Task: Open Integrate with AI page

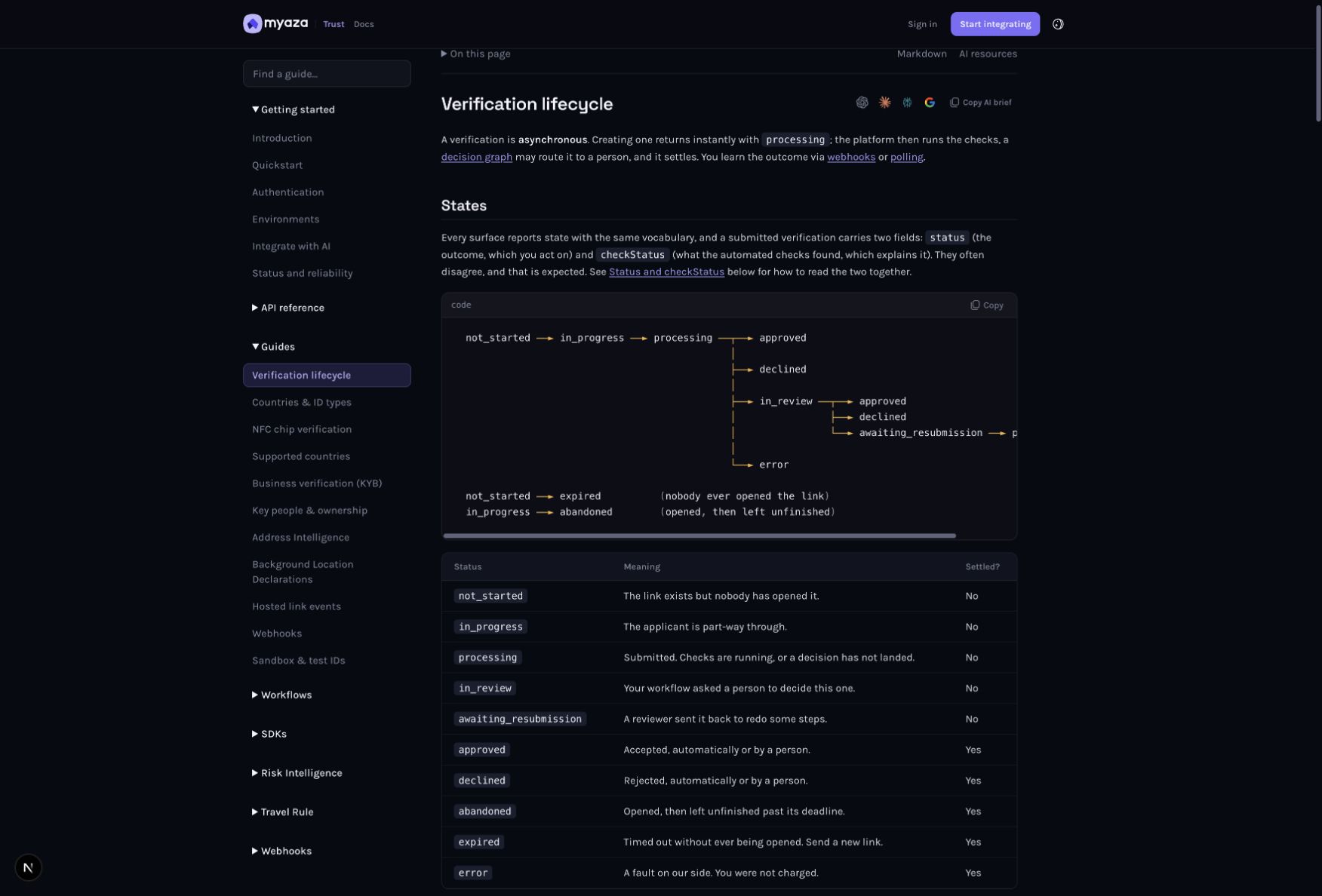Action: (291, 246)
